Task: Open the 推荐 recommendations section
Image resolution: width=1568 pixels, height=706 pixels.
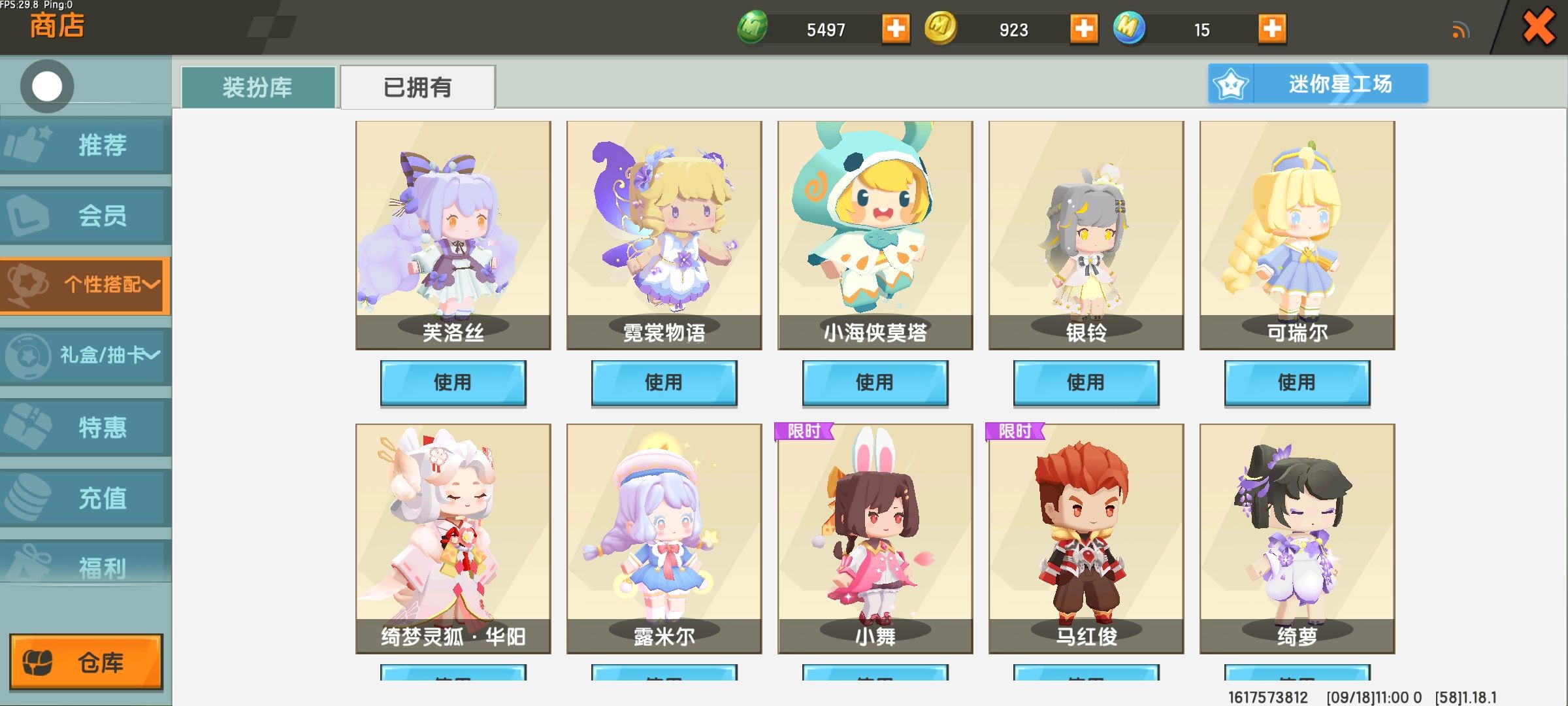Action: 86,144
